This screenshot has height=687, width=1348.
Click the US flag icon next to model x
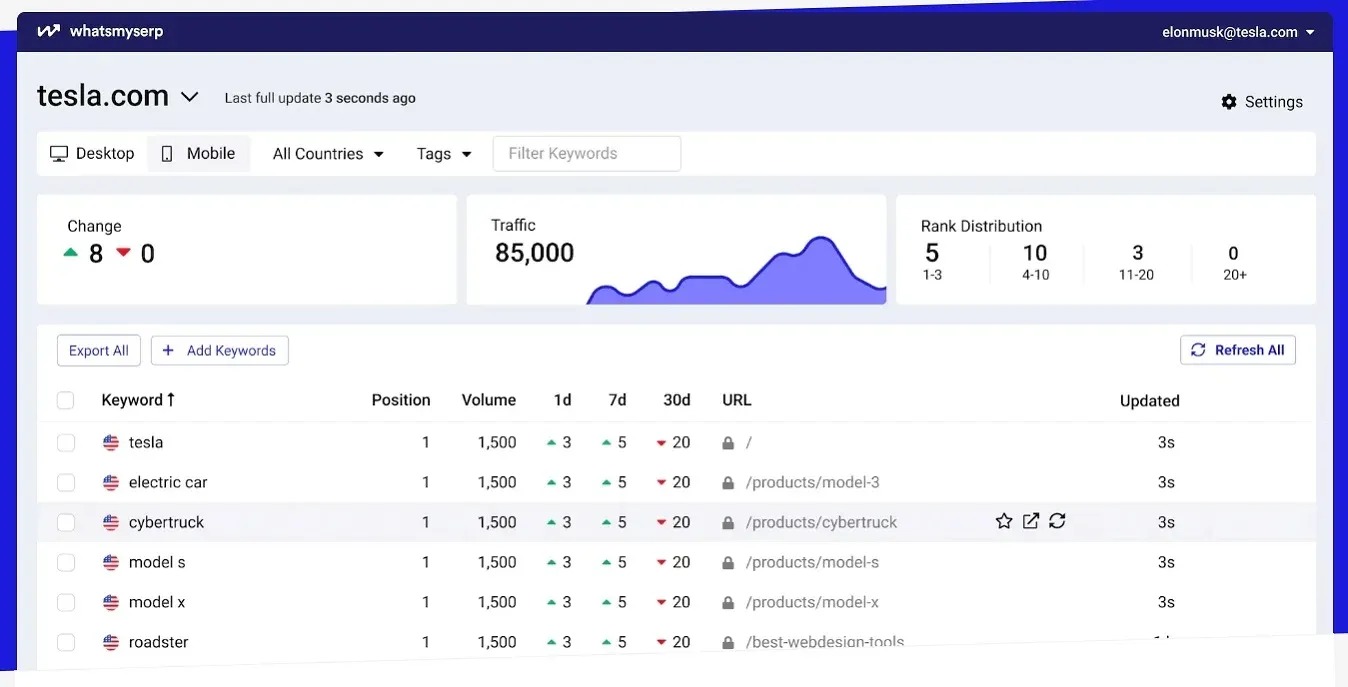(111, 602)
